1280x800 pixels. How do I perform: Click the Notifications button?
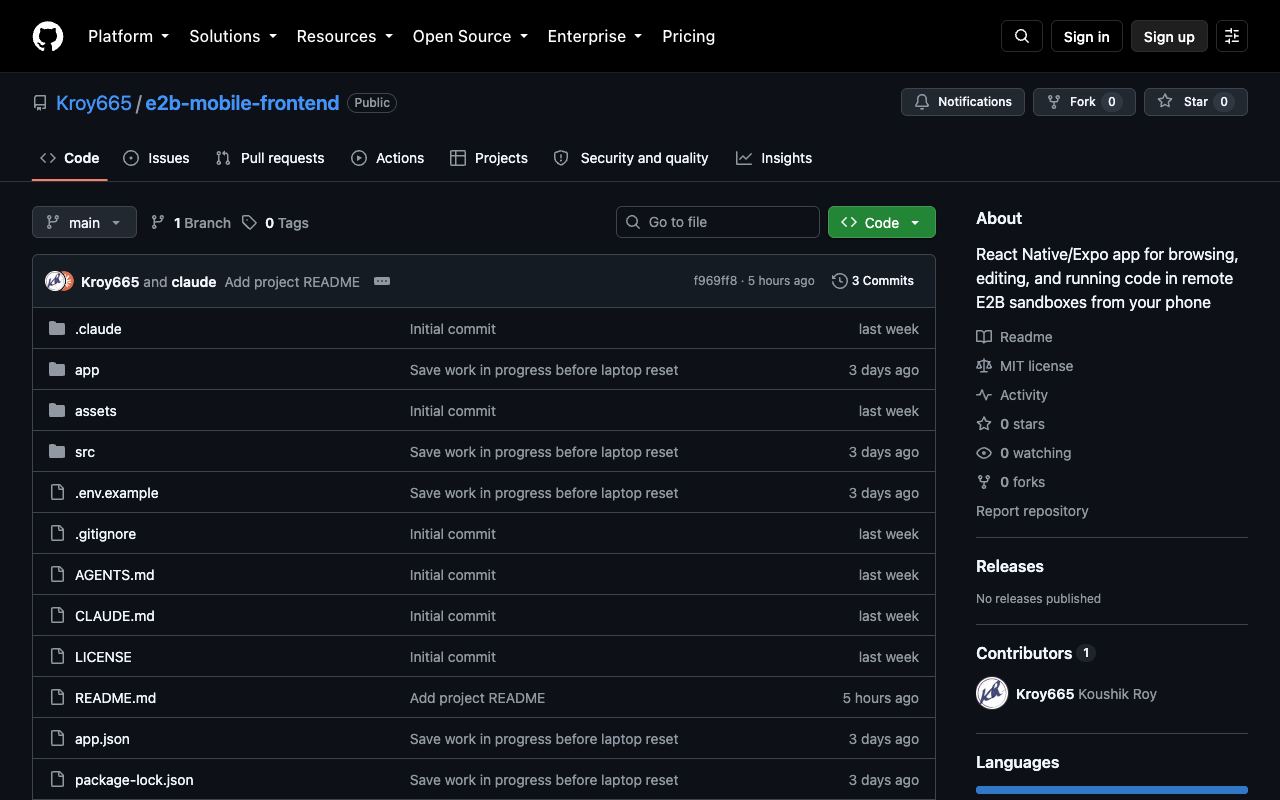click(x=963, y=102)
